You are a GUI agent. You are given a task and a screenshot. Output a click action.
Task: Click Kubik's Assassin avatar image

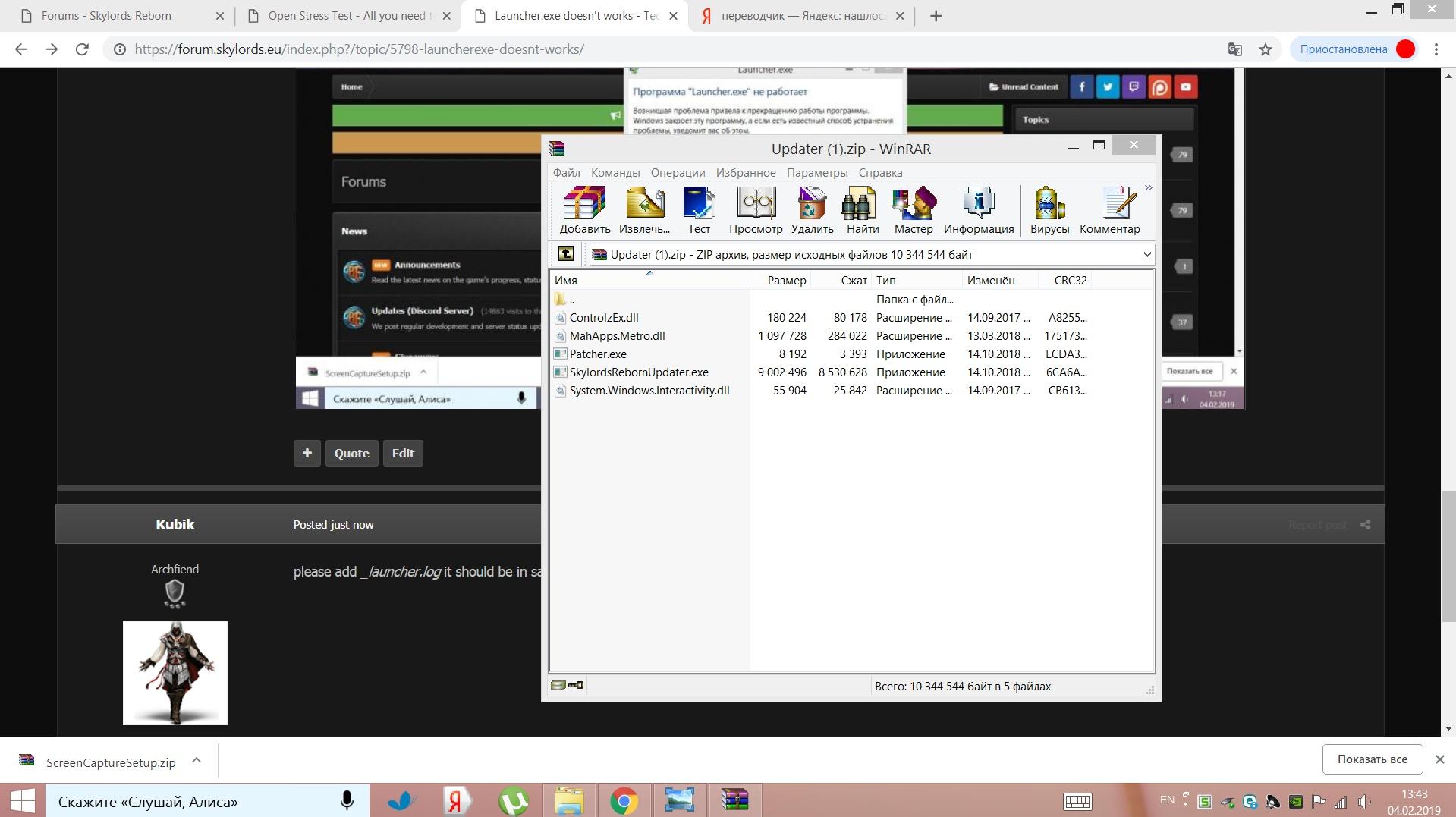[x=175, y=673]
